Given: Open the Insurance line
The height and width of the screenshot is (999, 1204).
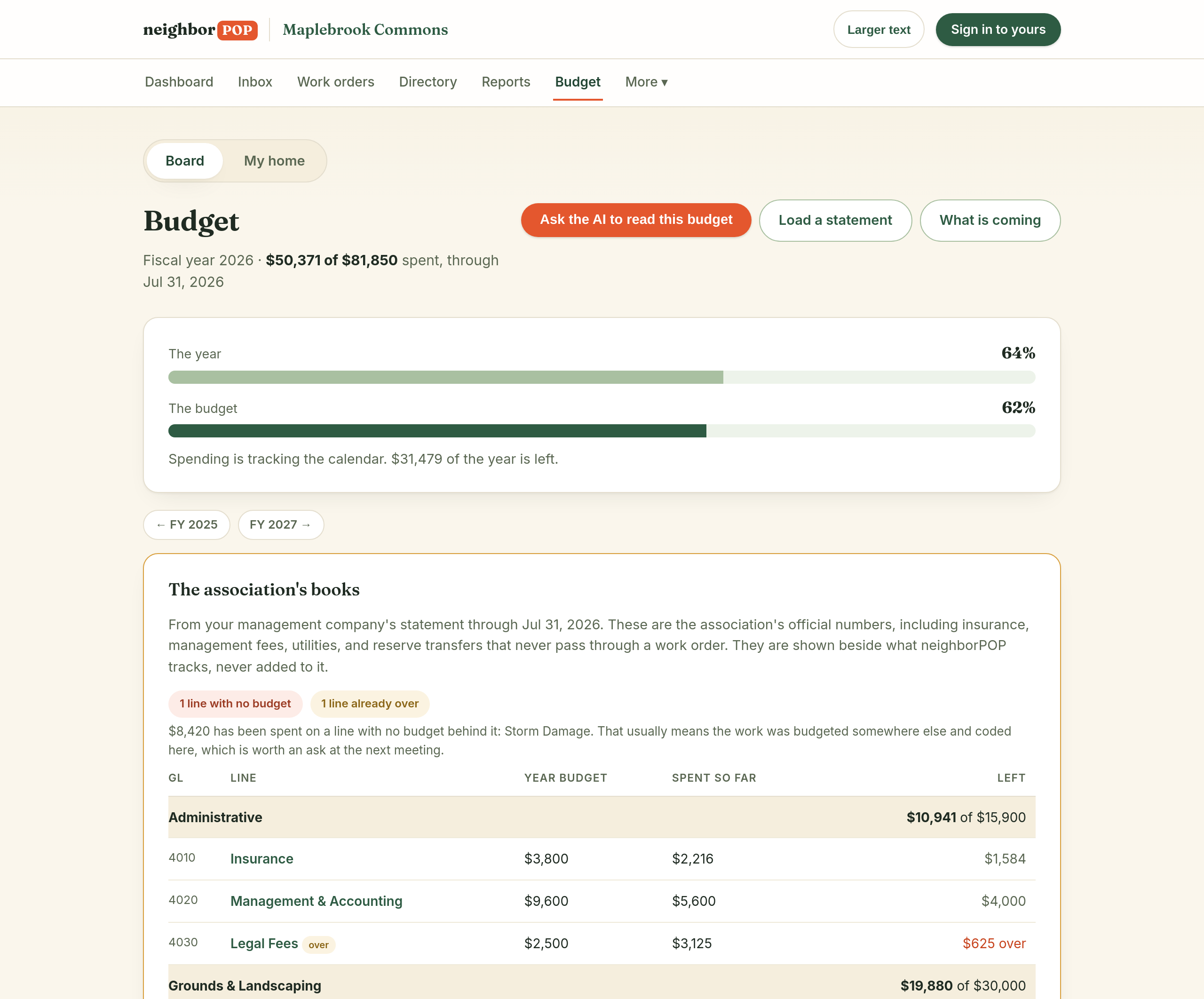Looking at the screenshot, I should pyautogui.click(x=261, y=858).
